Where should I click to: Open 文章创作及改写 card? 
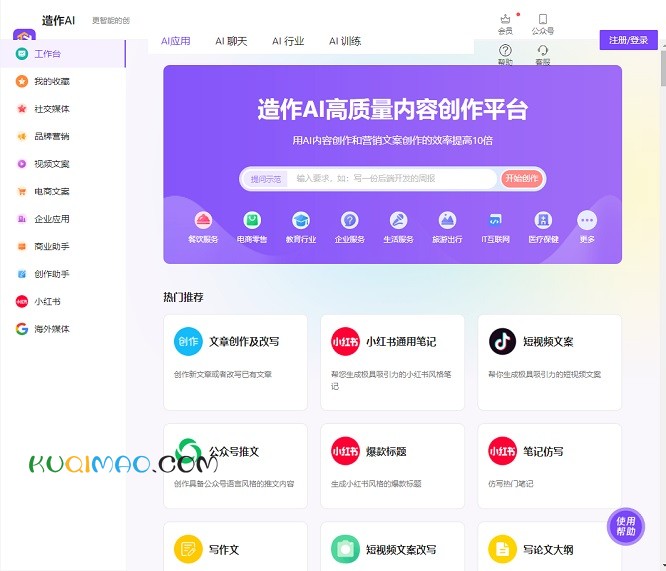tap(235, 362)
